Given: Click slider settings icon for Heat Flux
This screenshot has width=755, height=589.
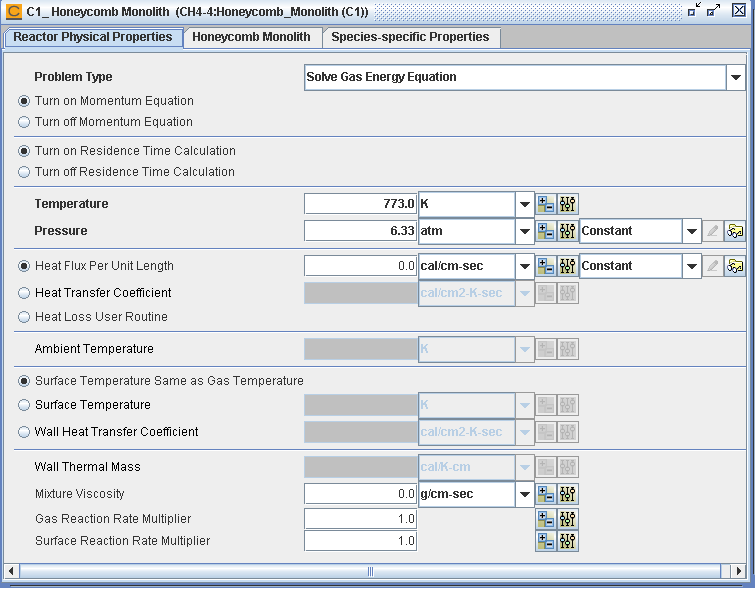Looking at the screenshot, I should click(568, 266).
